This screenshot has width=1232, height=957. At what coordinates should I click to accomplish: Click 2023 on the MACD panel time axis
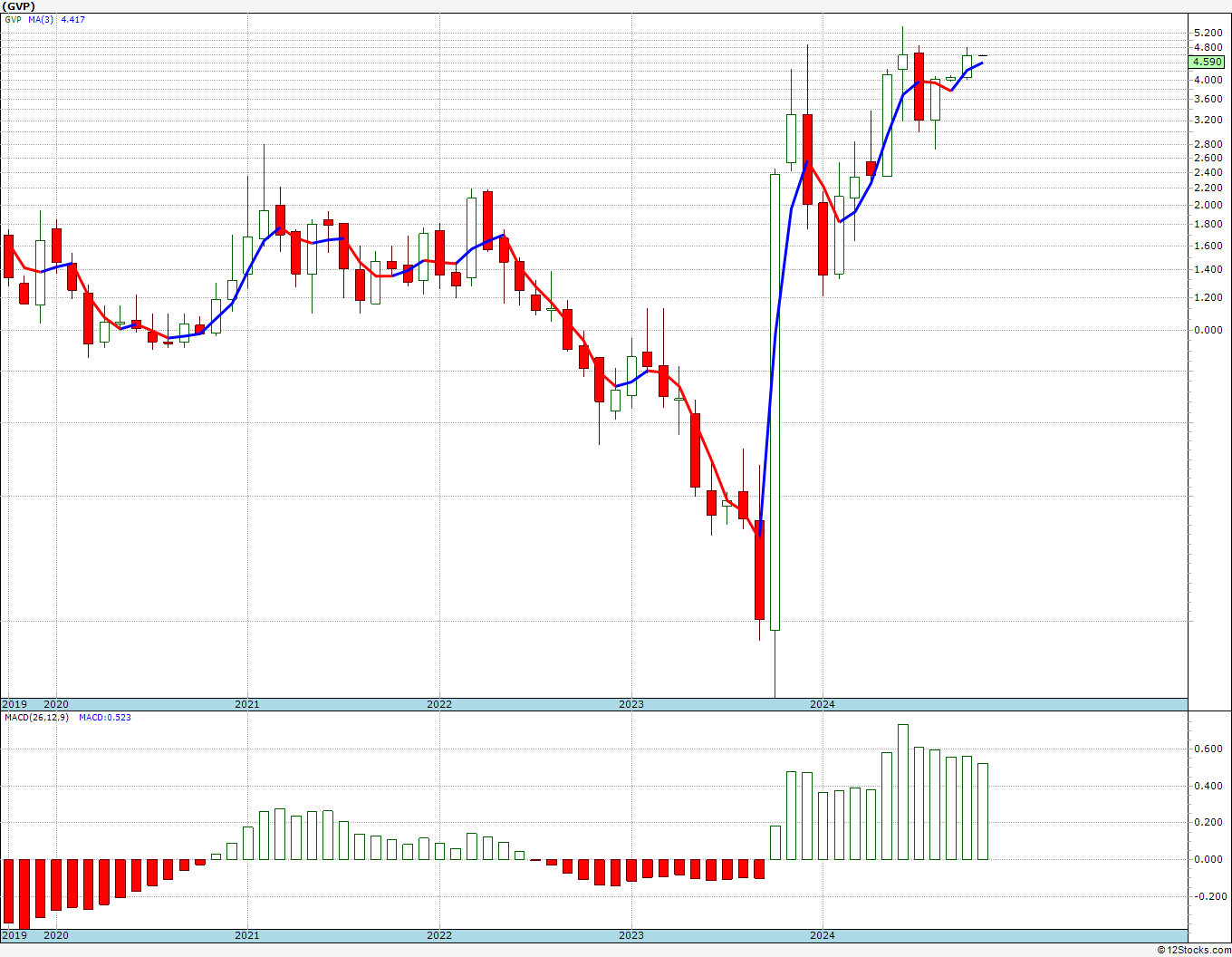(631, 935)
